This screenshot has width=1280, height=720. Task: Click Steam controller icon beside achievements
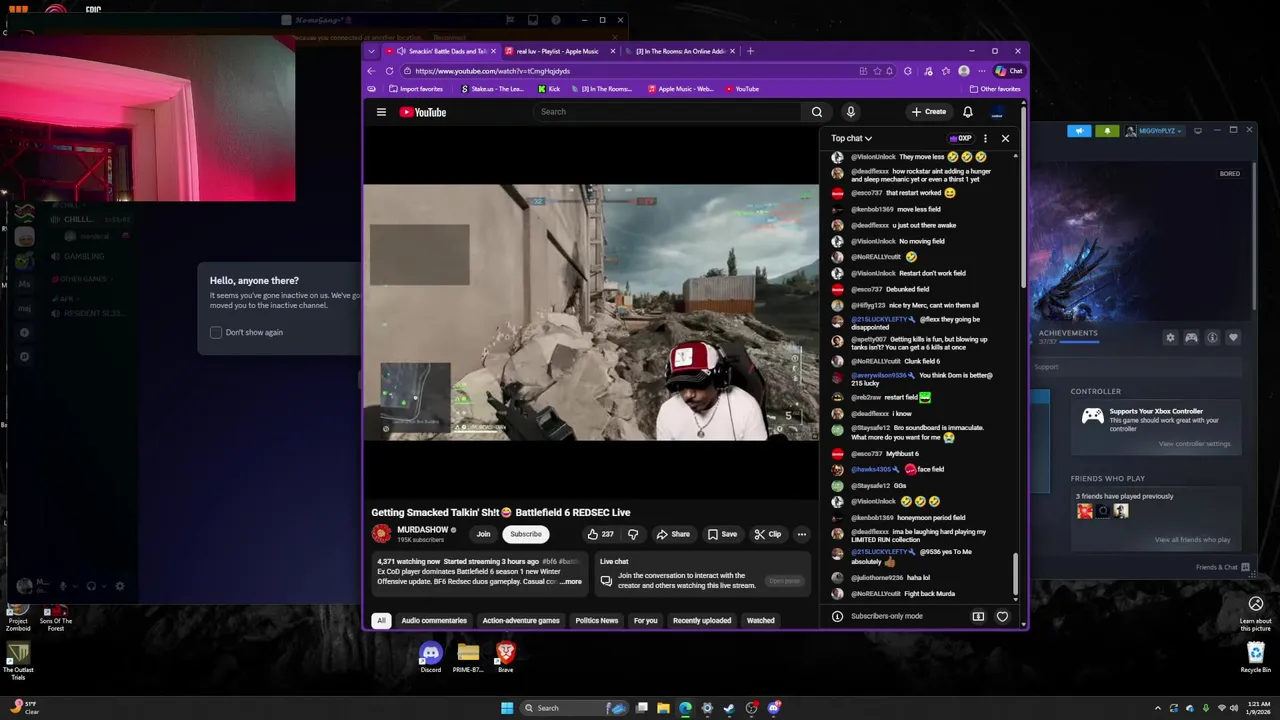[x=1191, y=338]
